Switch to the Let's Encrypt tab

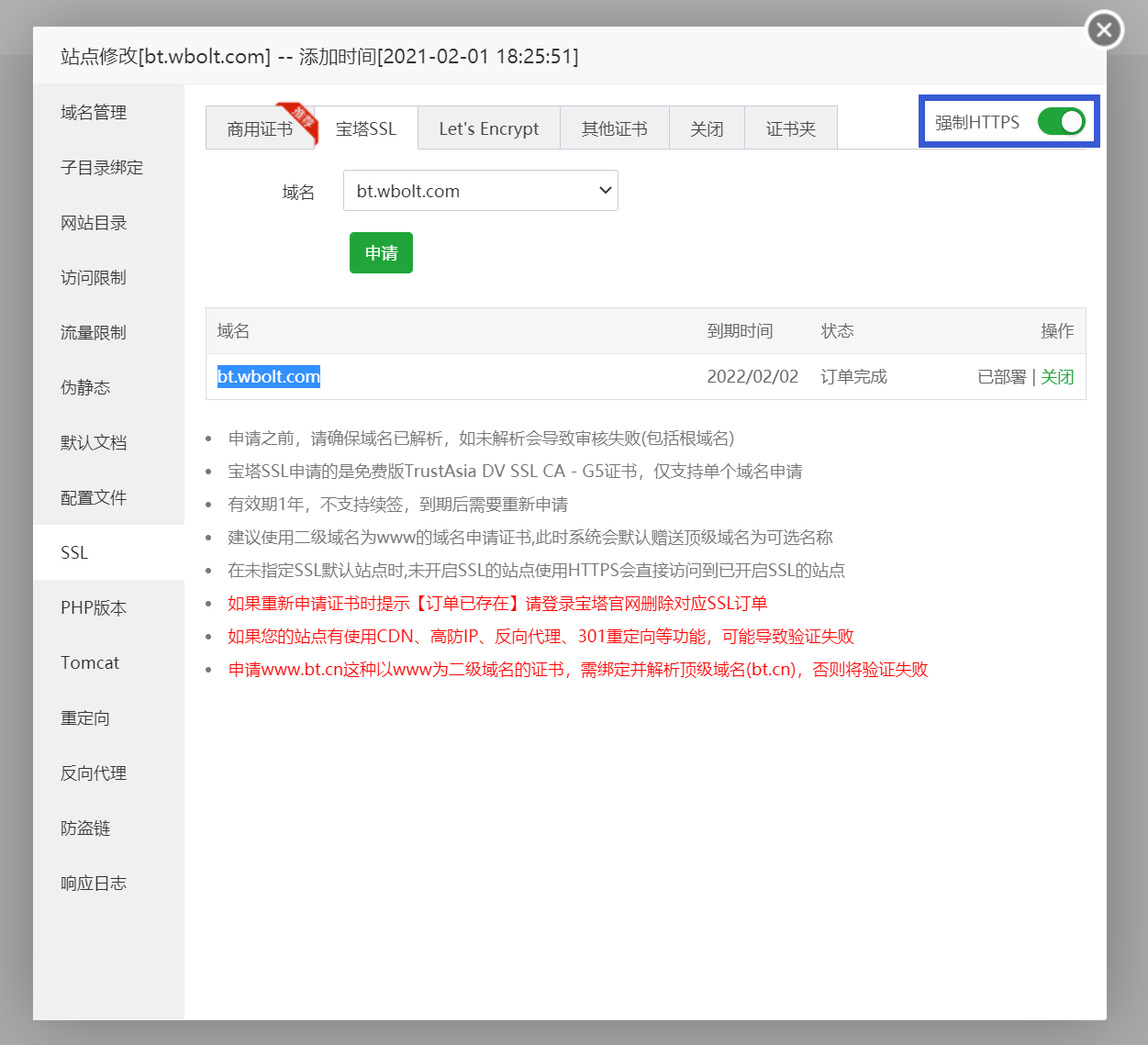pyautogui.click(x=488, y=128)
